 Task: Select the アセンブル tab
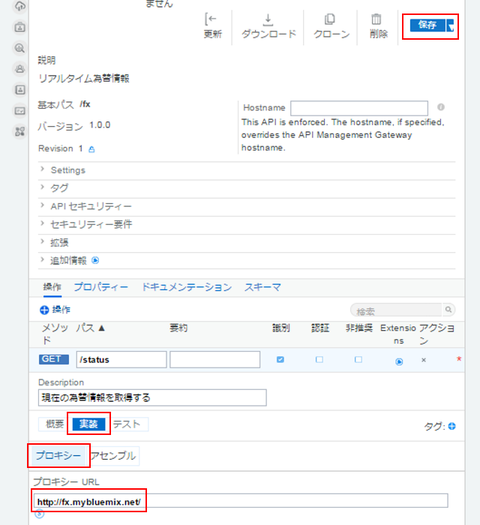click(113, 456)
